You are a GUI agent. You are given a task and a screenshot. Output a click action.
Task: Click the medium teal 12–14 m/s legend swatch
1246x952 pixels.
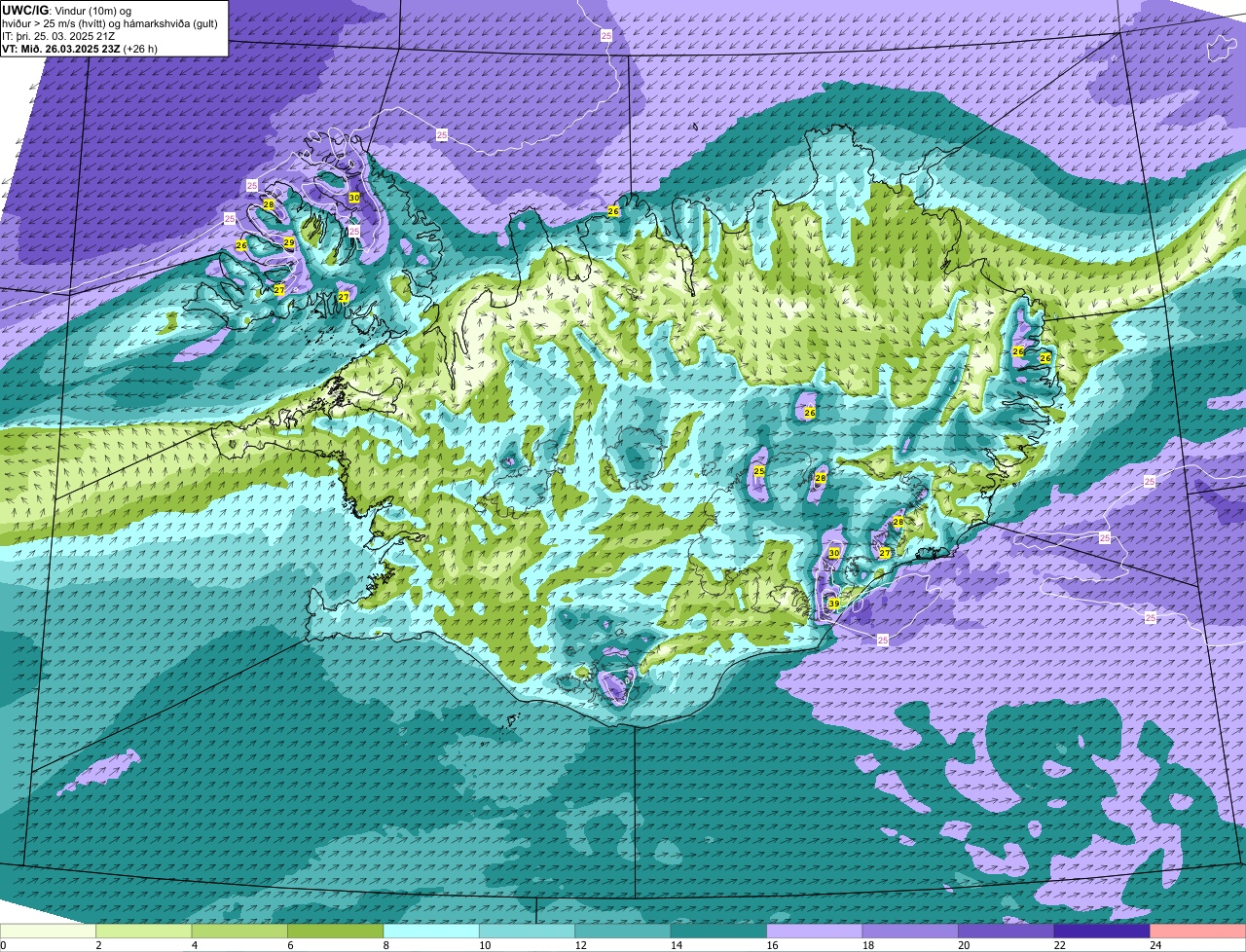coord(623,931)
